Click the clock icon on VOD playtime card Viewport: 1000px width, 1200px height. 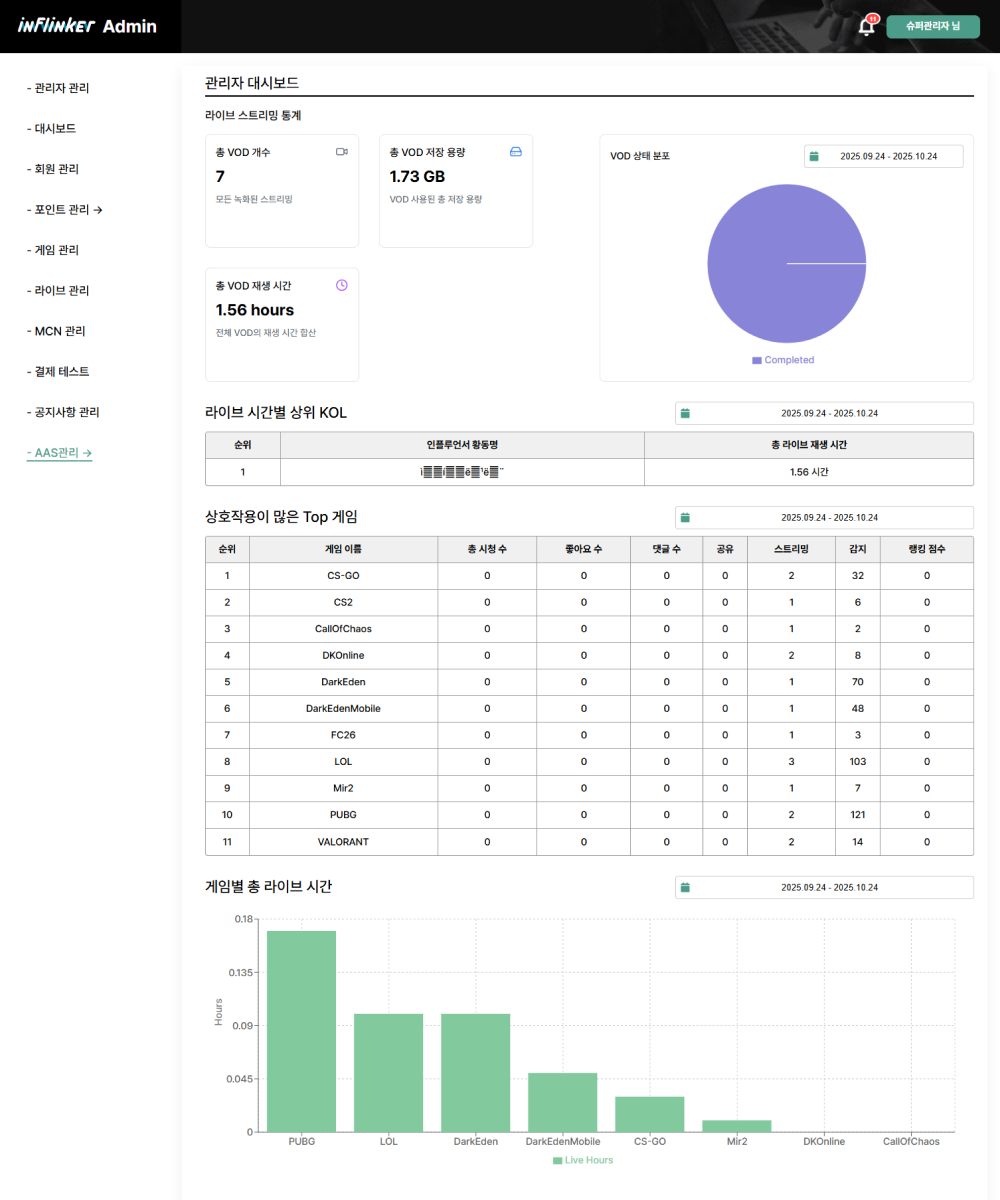click(x=342, y=285)
